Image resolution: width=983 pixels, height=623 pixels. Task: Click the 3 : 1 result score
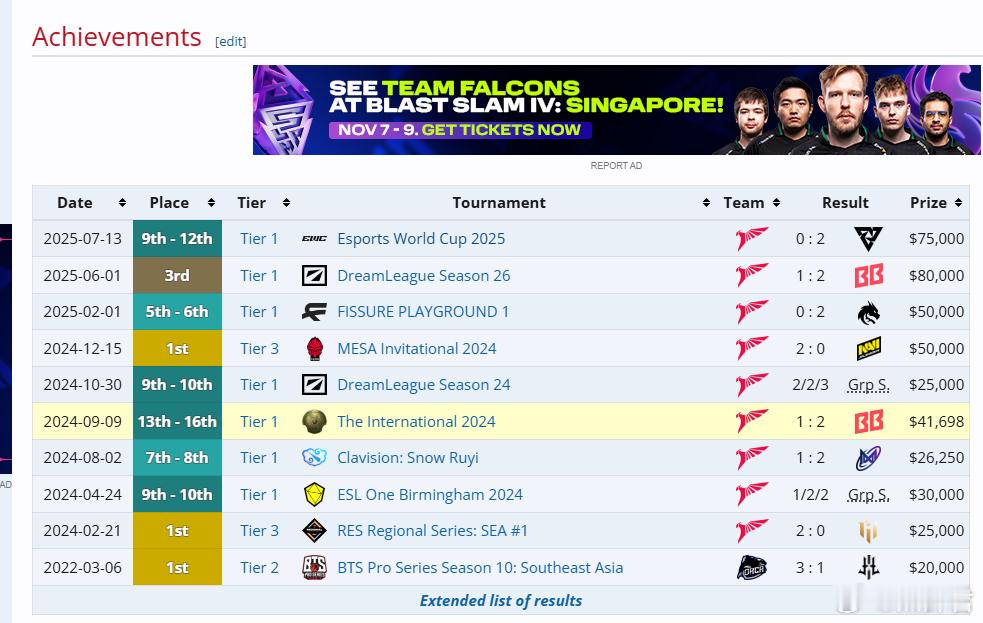pyautogui.click(x=810, y=567)
